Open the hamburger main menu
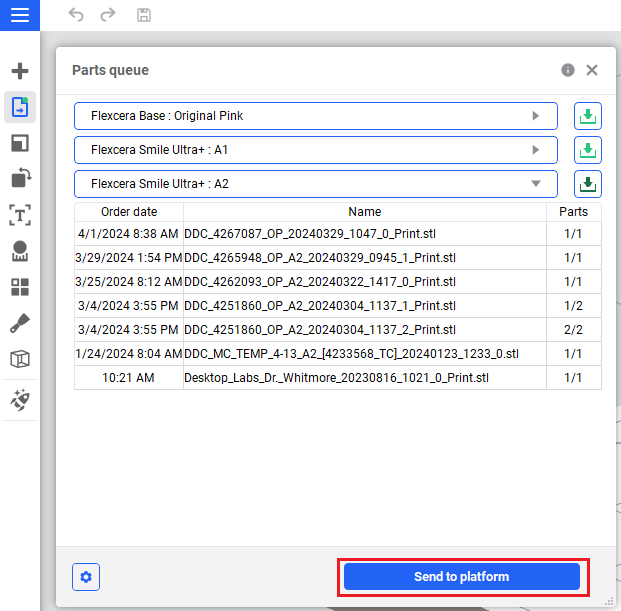This screenshot has width=621, height=611. 20,15
